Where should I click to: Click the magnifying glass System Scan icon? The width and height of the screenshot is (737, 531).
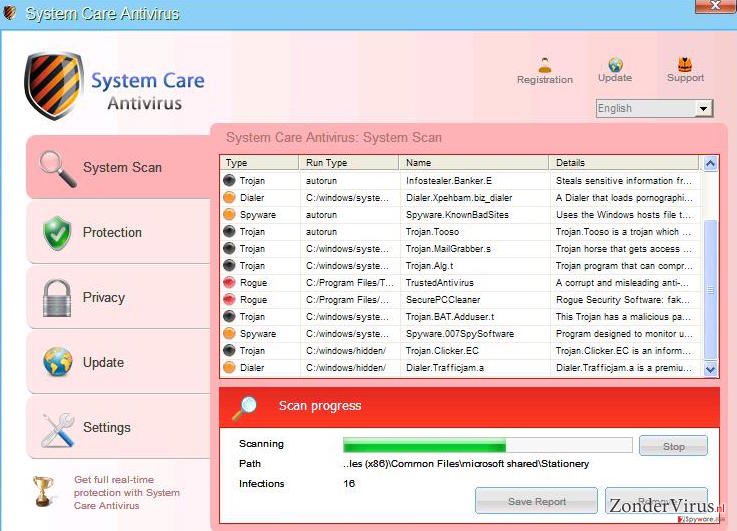(x=57, y=168)
